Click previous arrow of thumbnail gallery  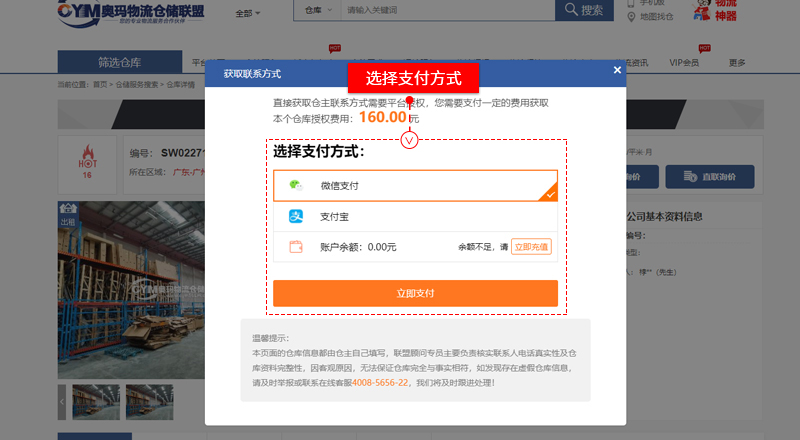coord(63,400)
